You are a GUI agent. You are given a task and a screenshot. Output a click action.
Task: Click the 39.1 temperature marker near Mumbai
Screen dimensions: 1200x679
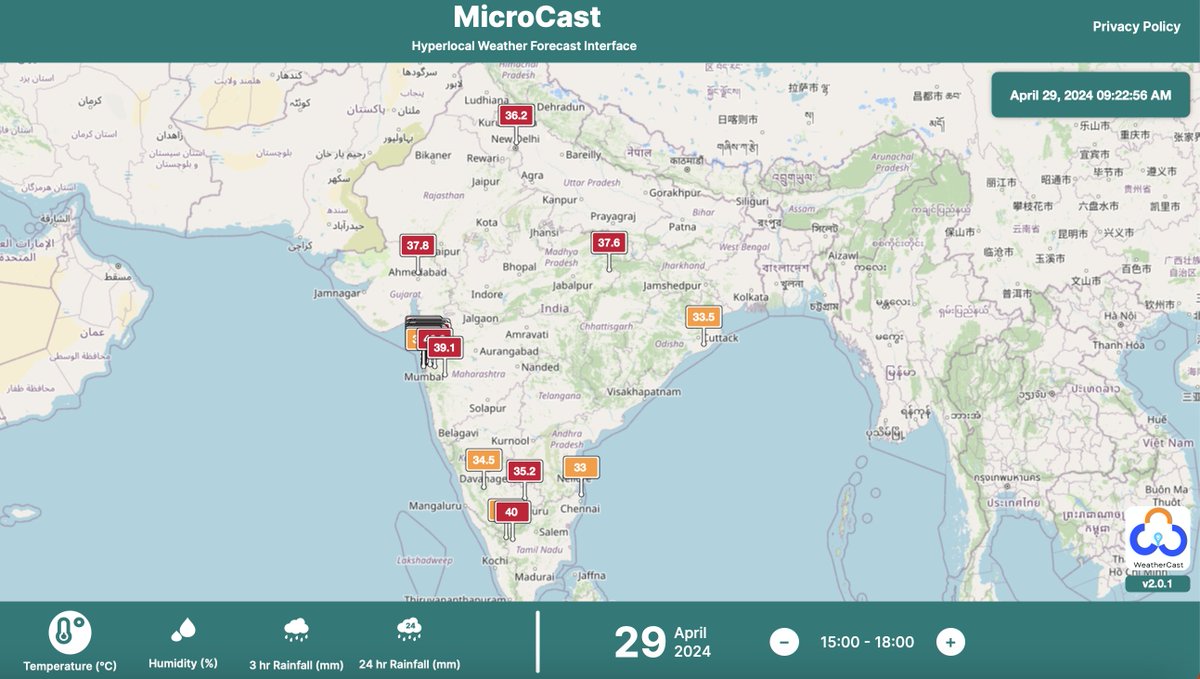coord(444,348)
